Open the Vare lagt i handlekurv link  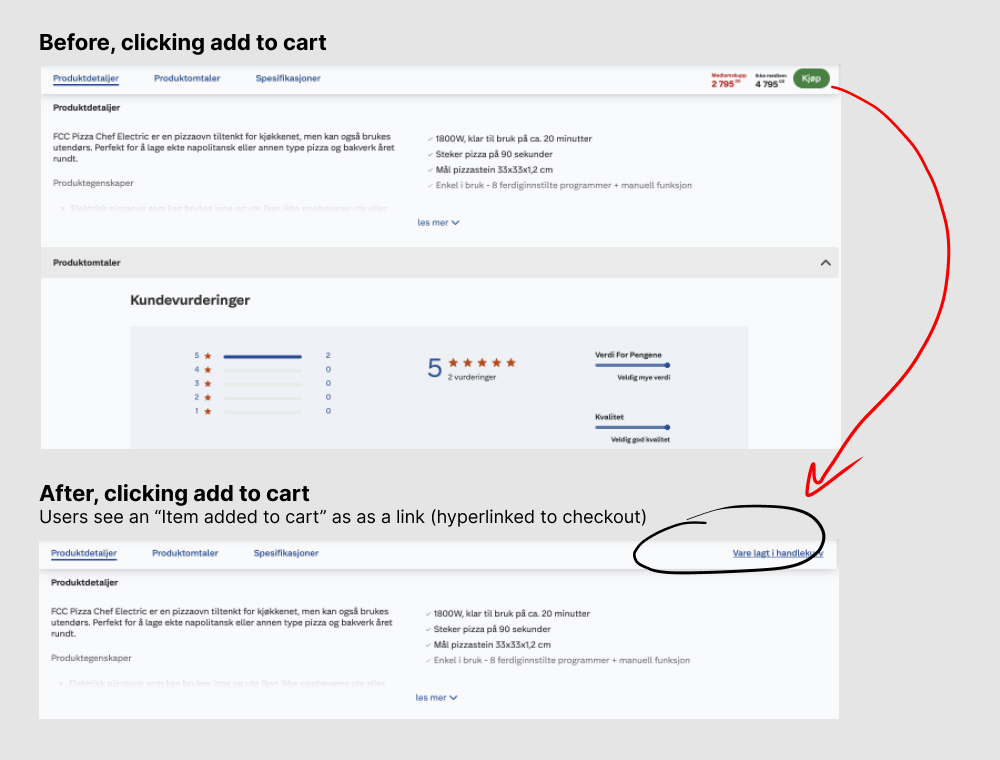click(x=777, y=553)
